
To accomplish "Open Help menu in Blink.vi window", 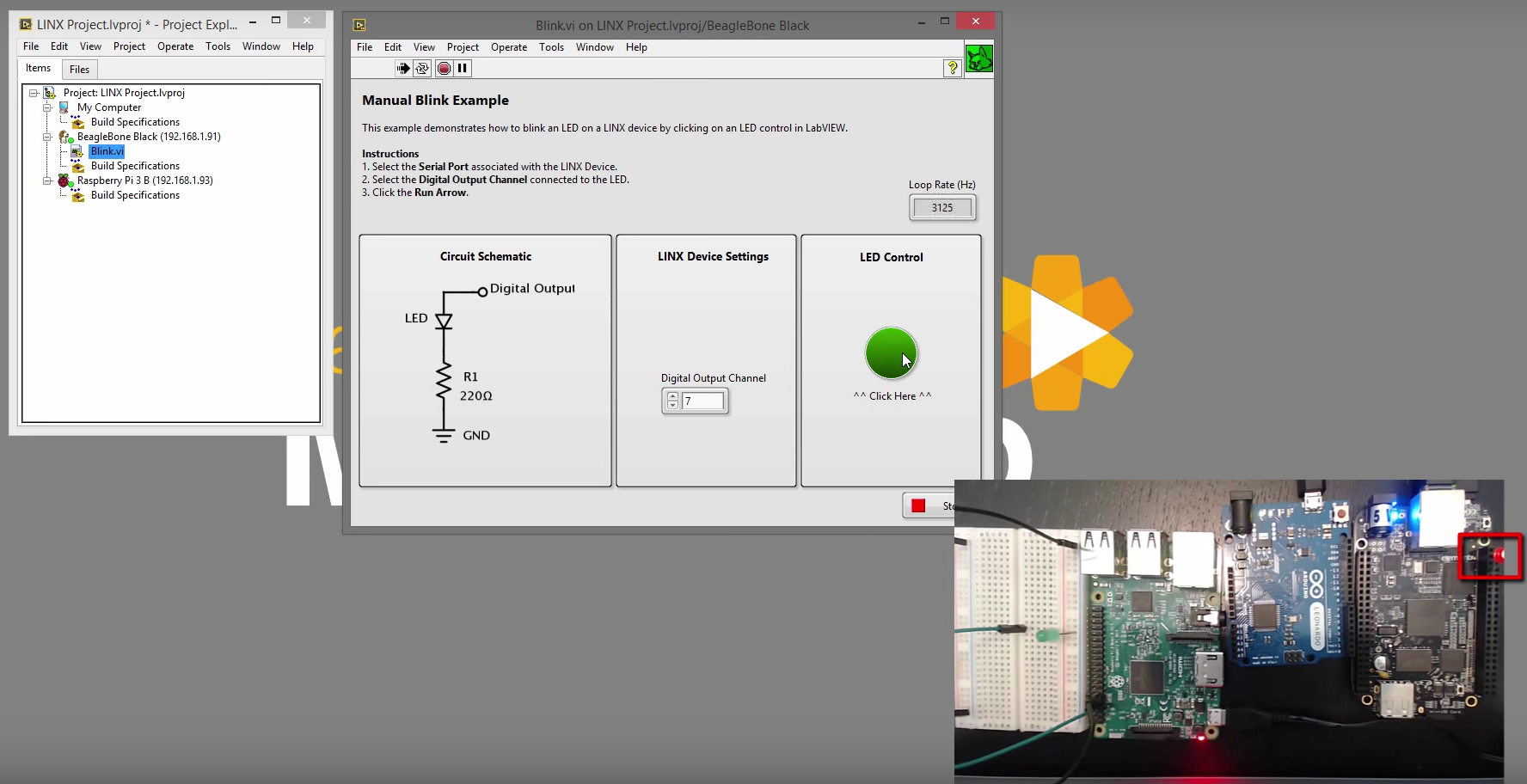I will click(636, 47).
